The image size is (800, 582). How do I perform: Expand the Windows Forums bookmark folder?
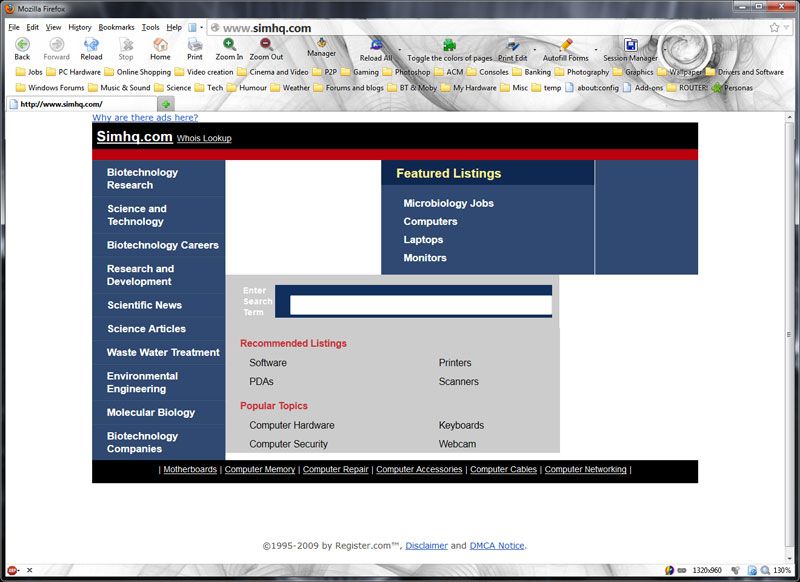[x=50, y=88]
